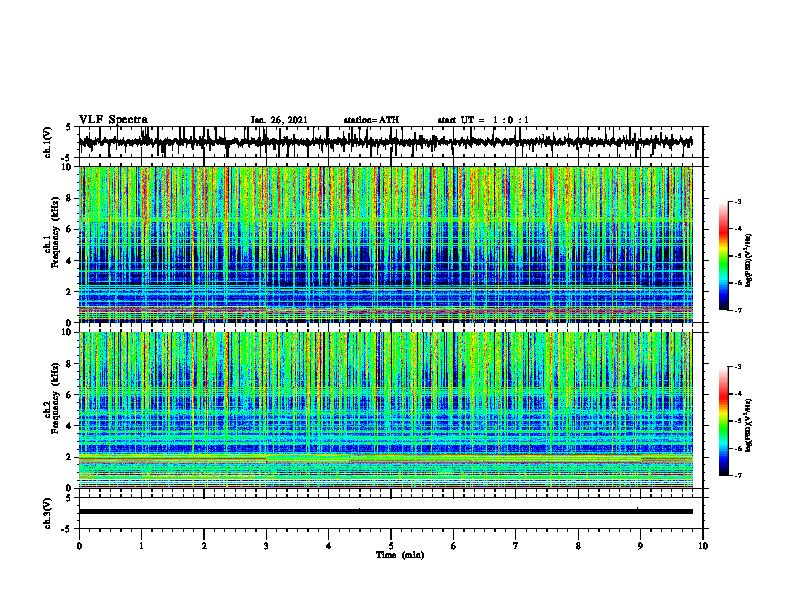Click time axis tick label "1"
Screen dimensions: 792x612
tap(141, 546)
